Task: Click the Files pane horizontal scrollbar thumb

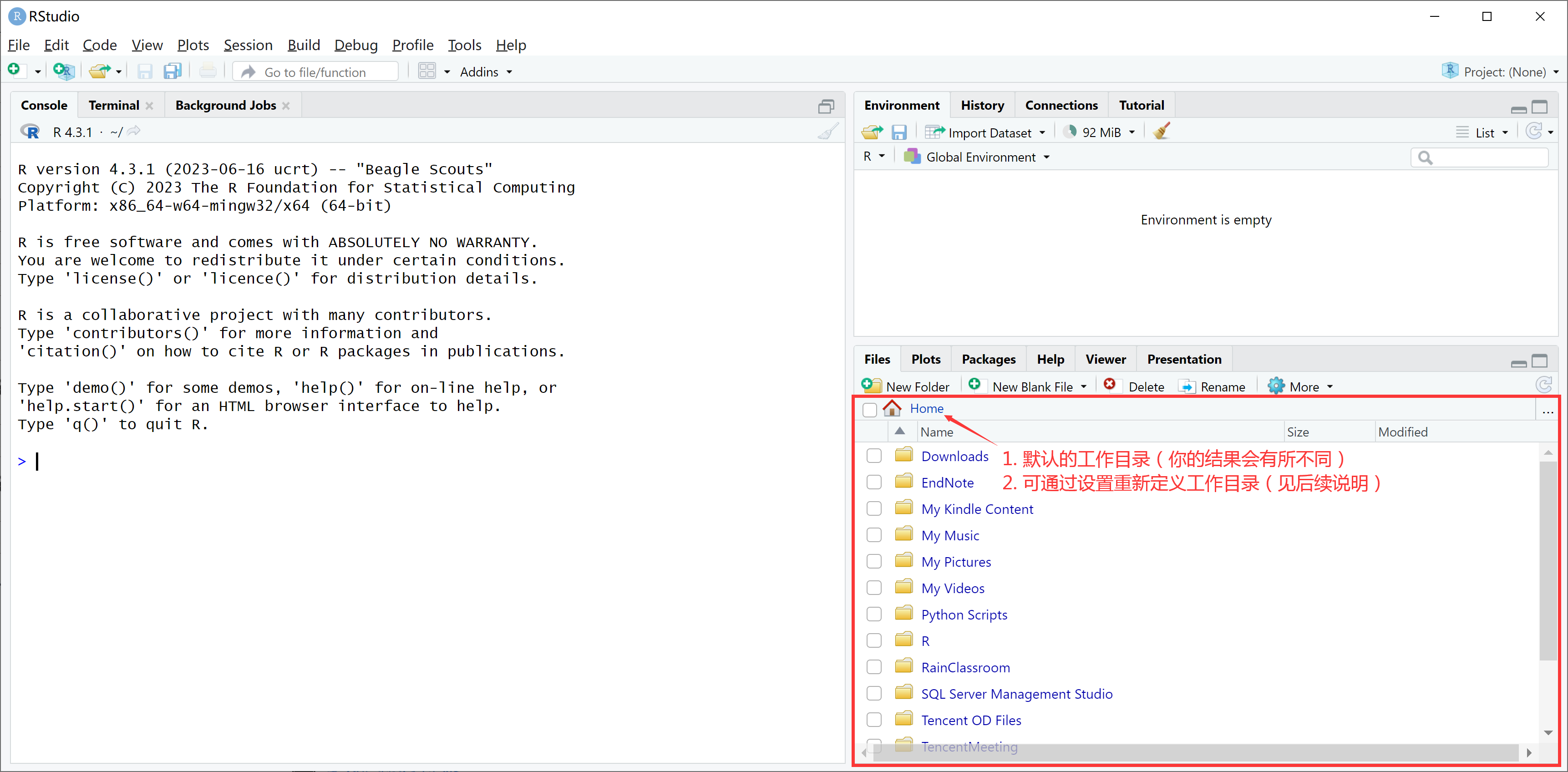Action: click(x=1196, y=752)
